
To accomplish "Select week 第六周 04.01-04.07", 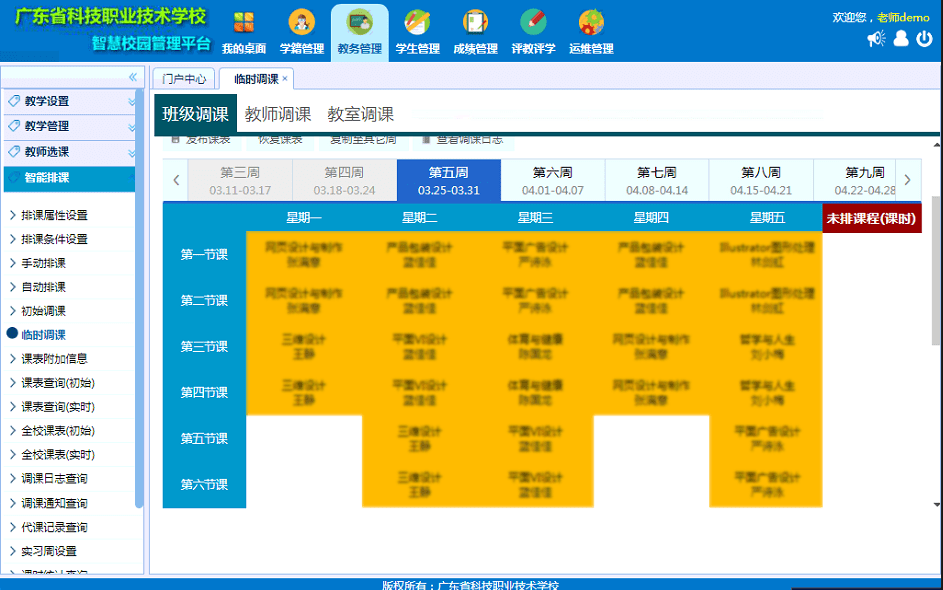I will point(553,181).
